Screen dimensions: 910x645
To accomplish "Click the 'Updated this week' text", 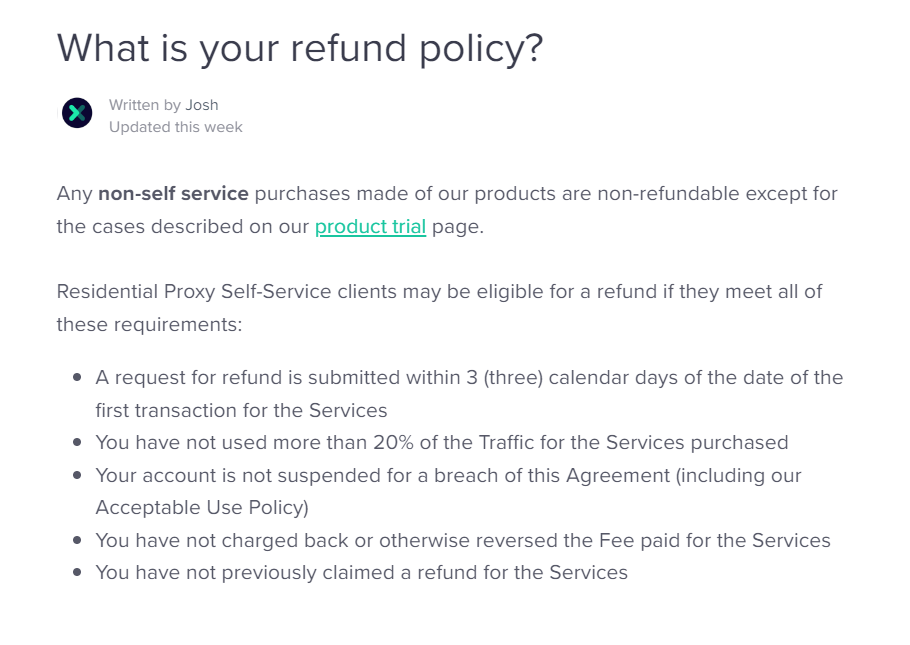I will [x=176, y=127].
